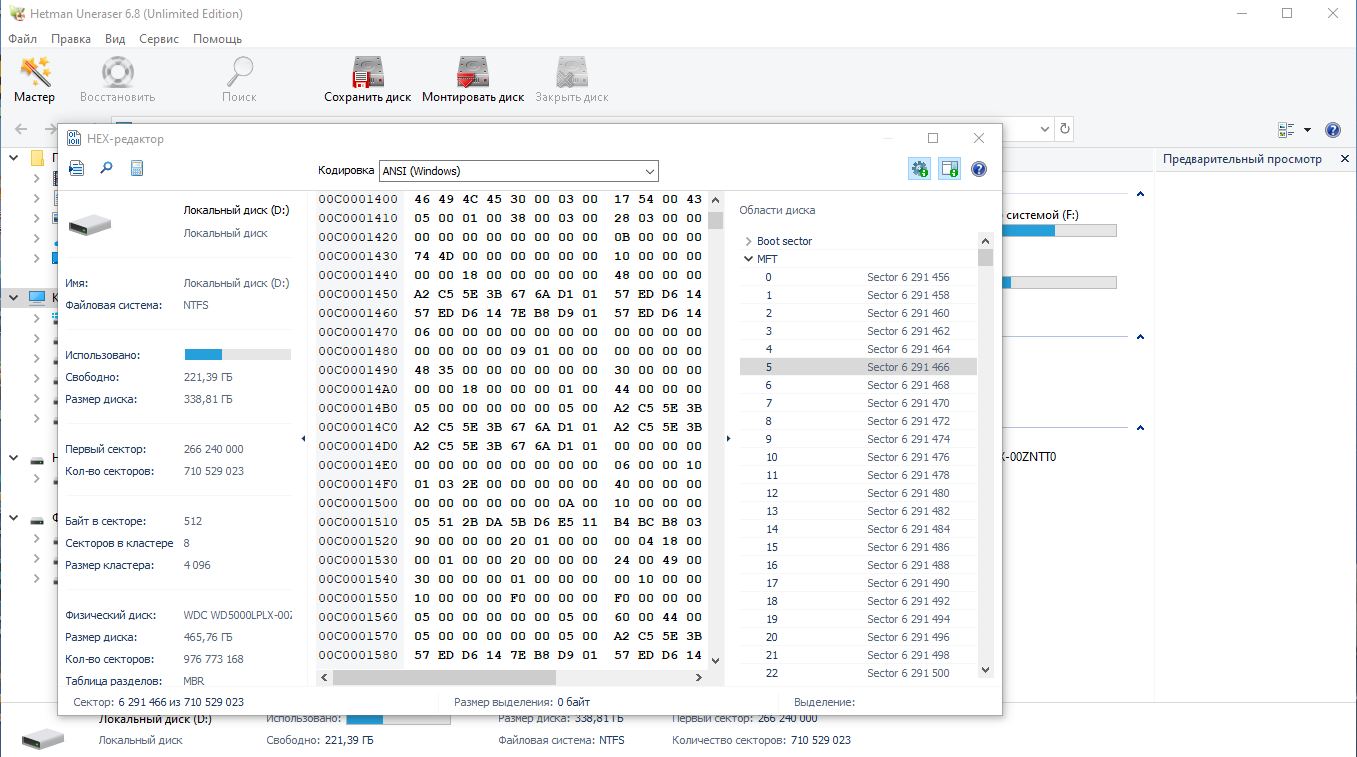Viewport: 1357px width, 757px height.
Task: Open the Вид menu
Action: point(115,39)
